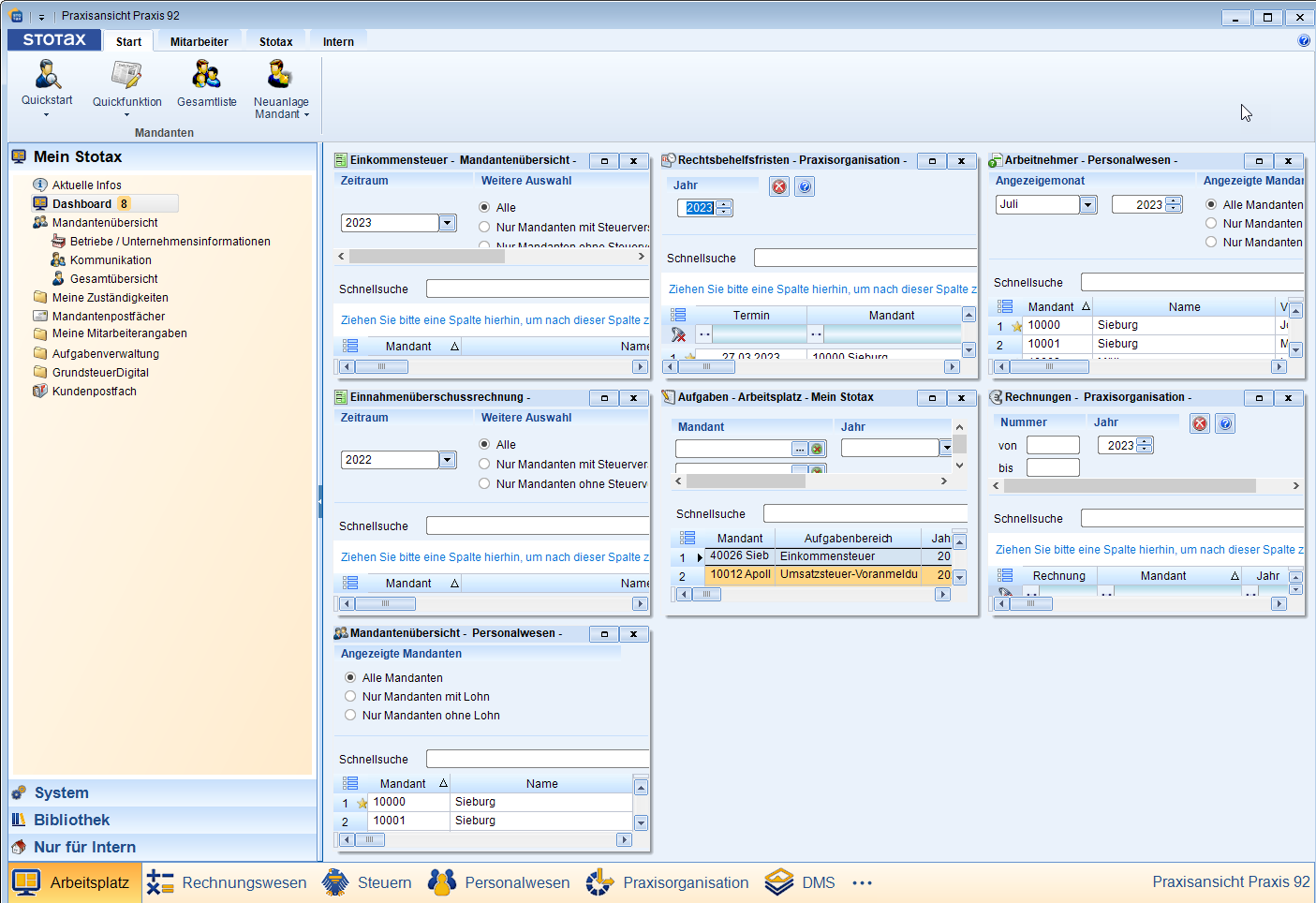Choose 'Alle' in Einnahmenüberschussrechnung panel

coord(484,444)
